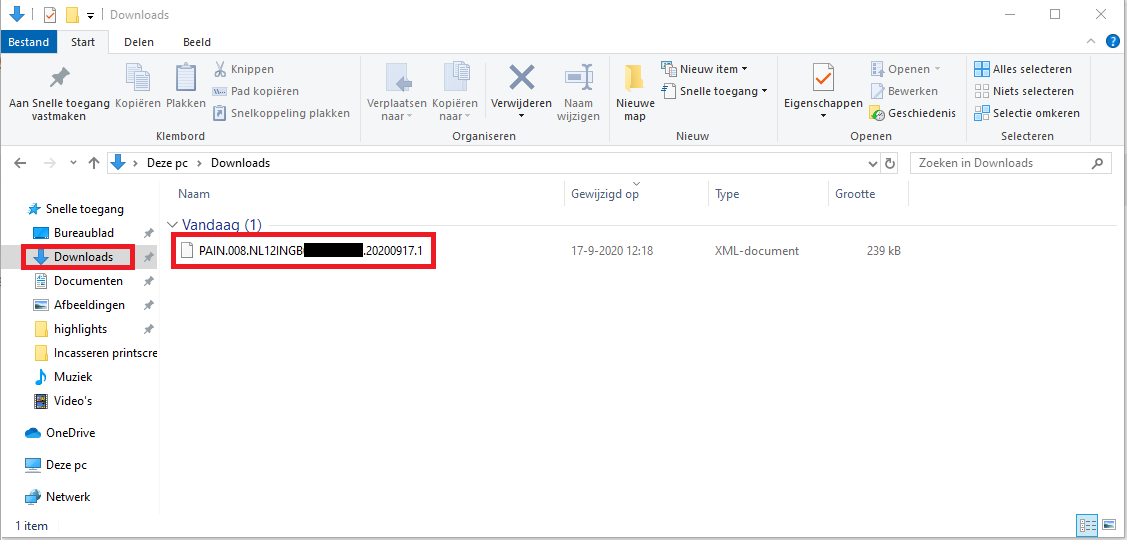1127x540 pixels.
Task: Click the Verwijderen (delete) X icon
Action: (521, 78)
